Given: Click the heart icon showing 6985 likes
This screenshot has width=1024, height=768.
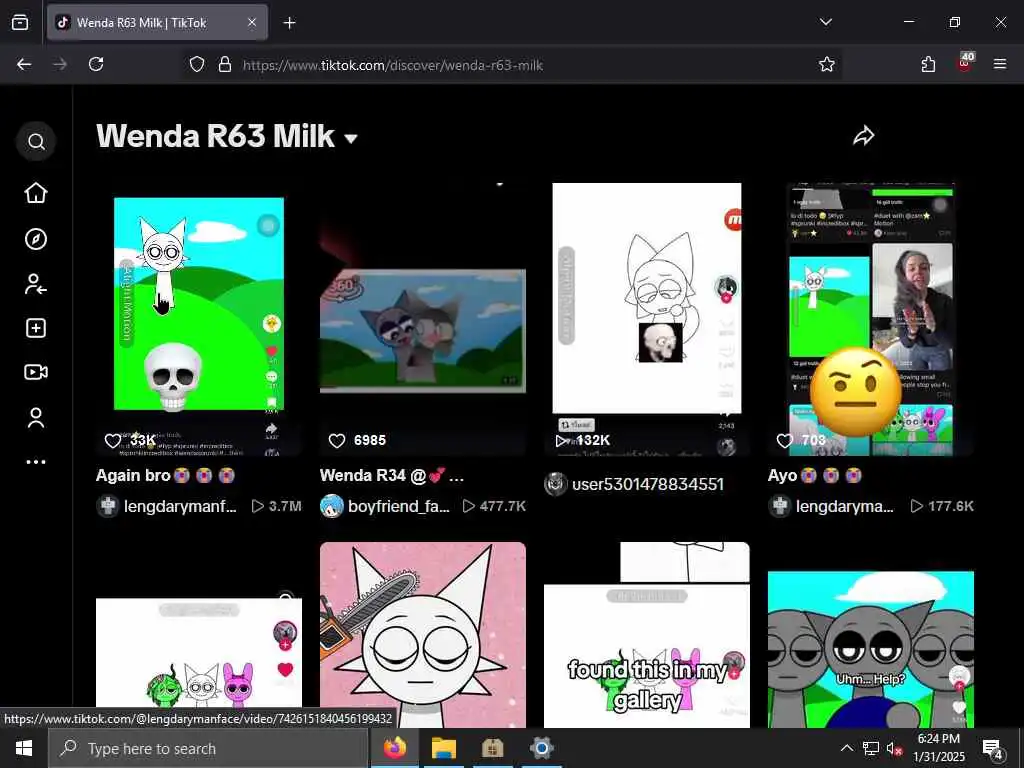Looking at the screenshot, I should point(337,441).
